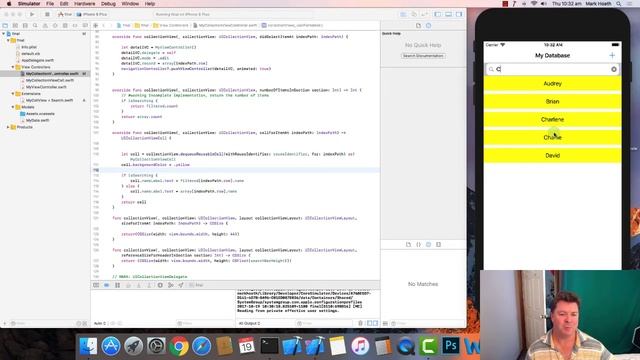
Task: Pause program execution in debug bar
Action: pos(118,285)
